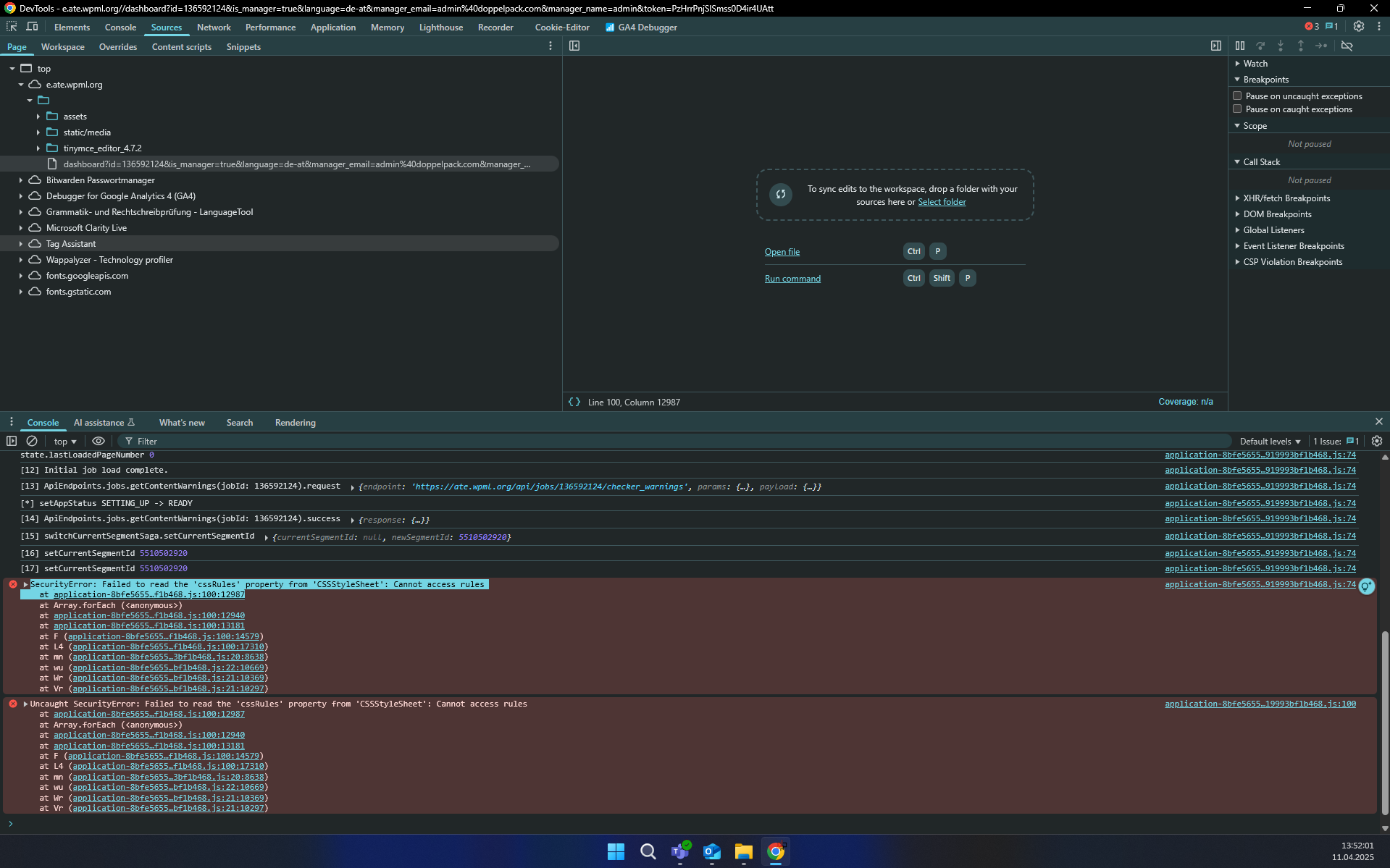Open File Explorer from the taskbar
1390x868 pixels.
pyautogui.click(x=743, y=852)
